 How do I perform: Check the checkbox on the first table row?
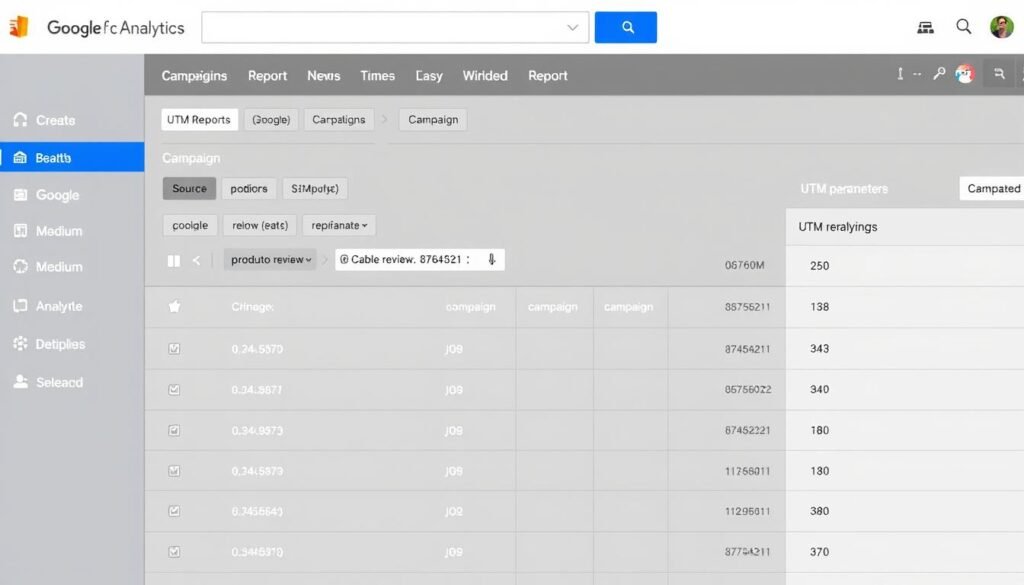tap(175, 348)
